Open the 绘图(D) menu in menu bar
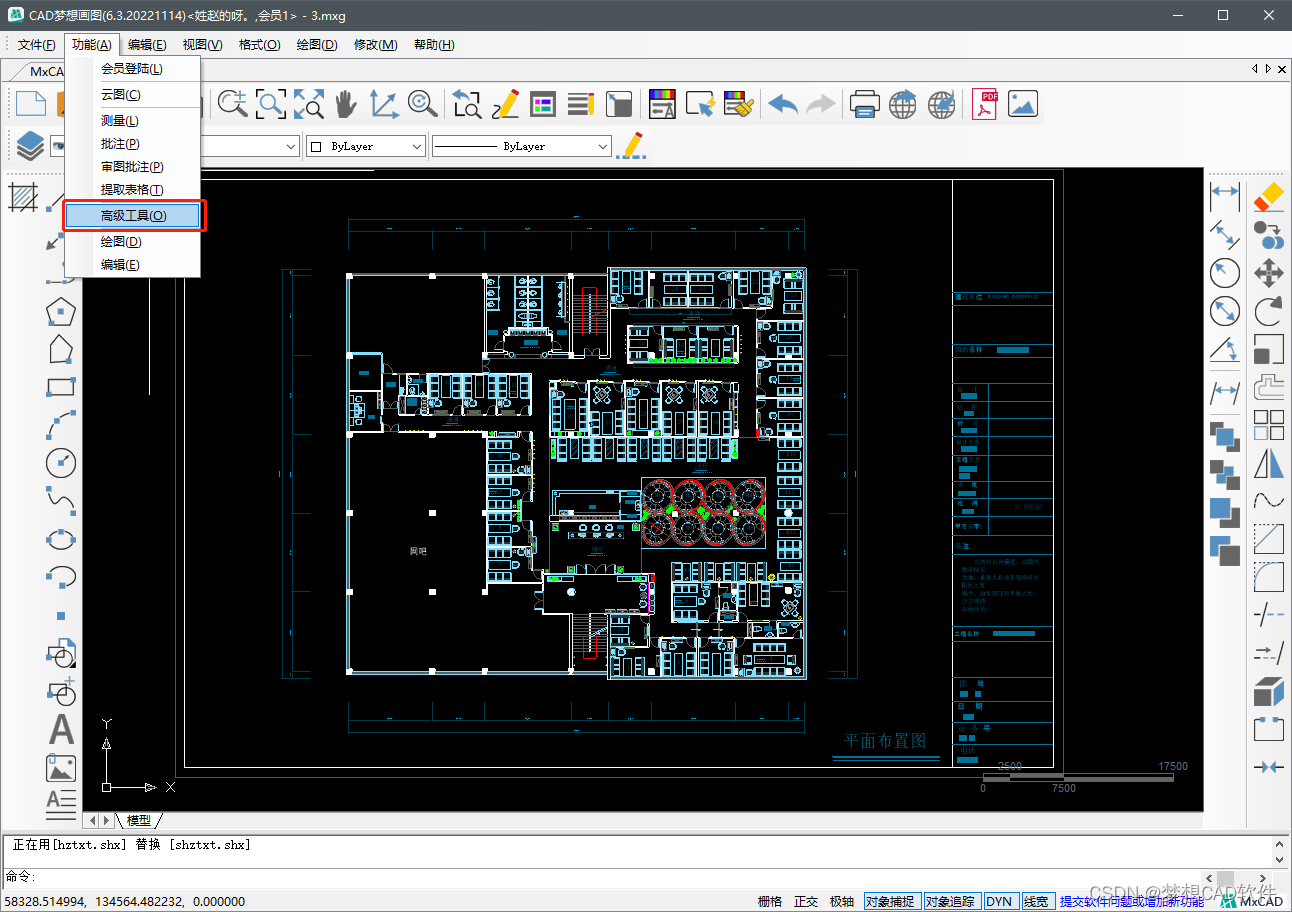This screenshot has width=1292, height=912. [317, 45]
